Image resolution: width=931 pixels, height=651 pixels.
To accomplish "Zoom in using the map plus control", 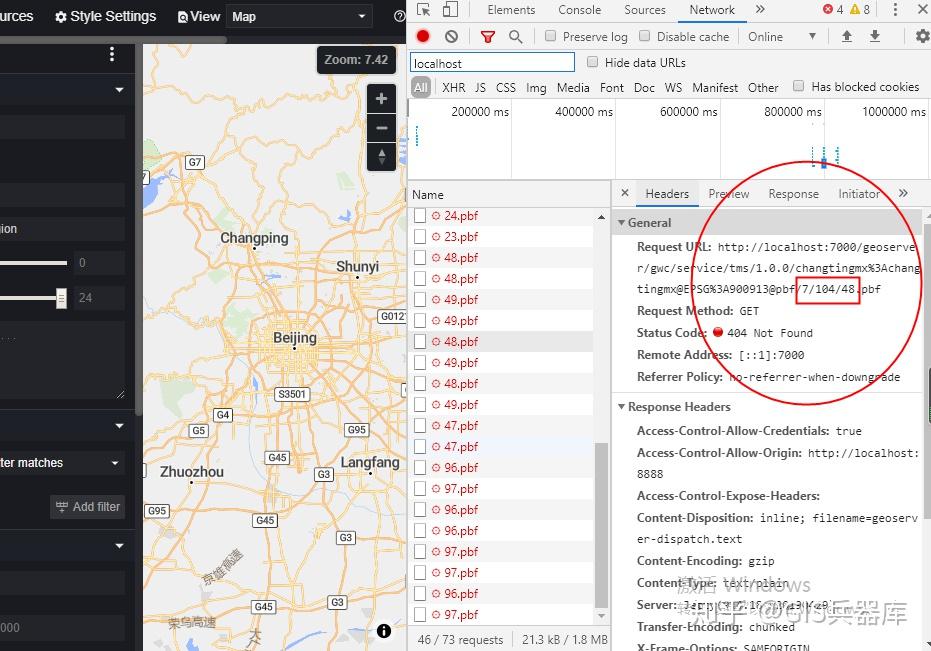I will click(381, 100).
